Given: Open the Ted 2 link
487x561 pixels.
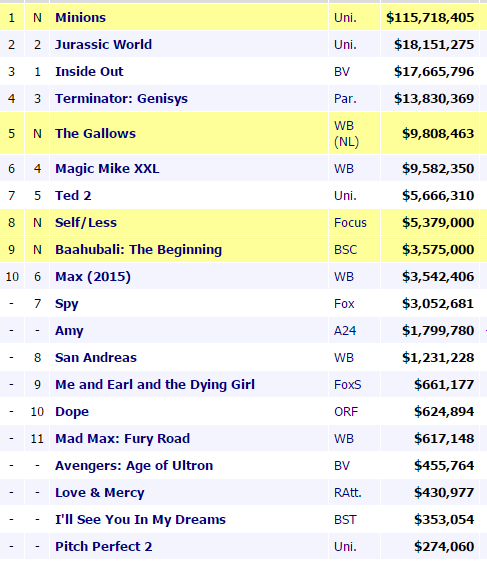Looking at the screenshot, I should [x=73, y=196].
